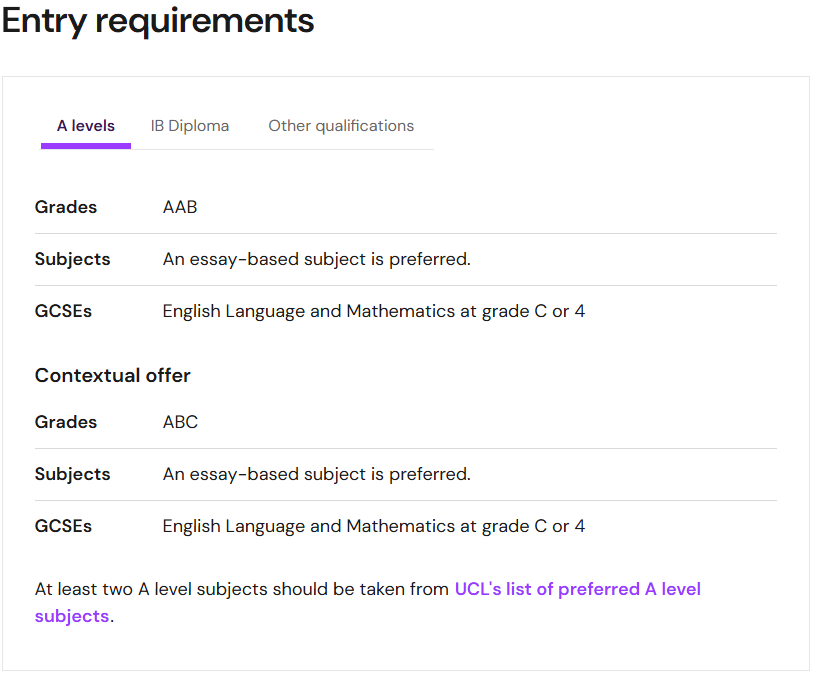
Task: Click the Grades label under Contextual offer
Action: [66, 422]
